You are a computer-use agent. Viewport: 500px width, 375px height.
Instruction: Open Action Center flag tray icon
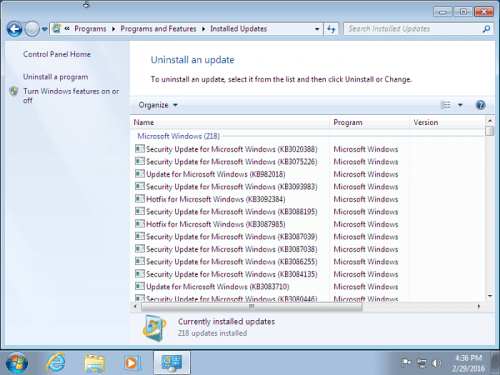[x=406, y=363]
